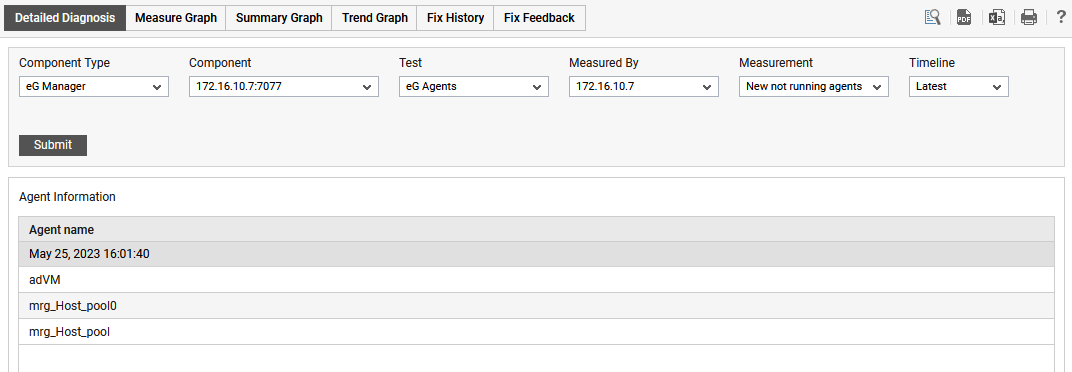Open the Measurement dropdown list
The image size is (1072, 372).
[814, 87]
